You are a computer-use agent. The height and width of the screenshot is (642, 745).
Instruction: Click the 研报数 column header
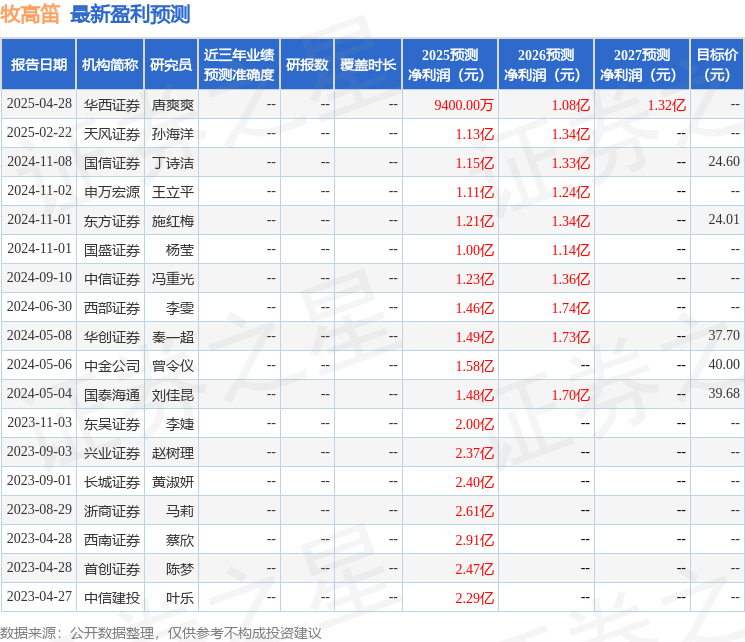click(307, 65)
